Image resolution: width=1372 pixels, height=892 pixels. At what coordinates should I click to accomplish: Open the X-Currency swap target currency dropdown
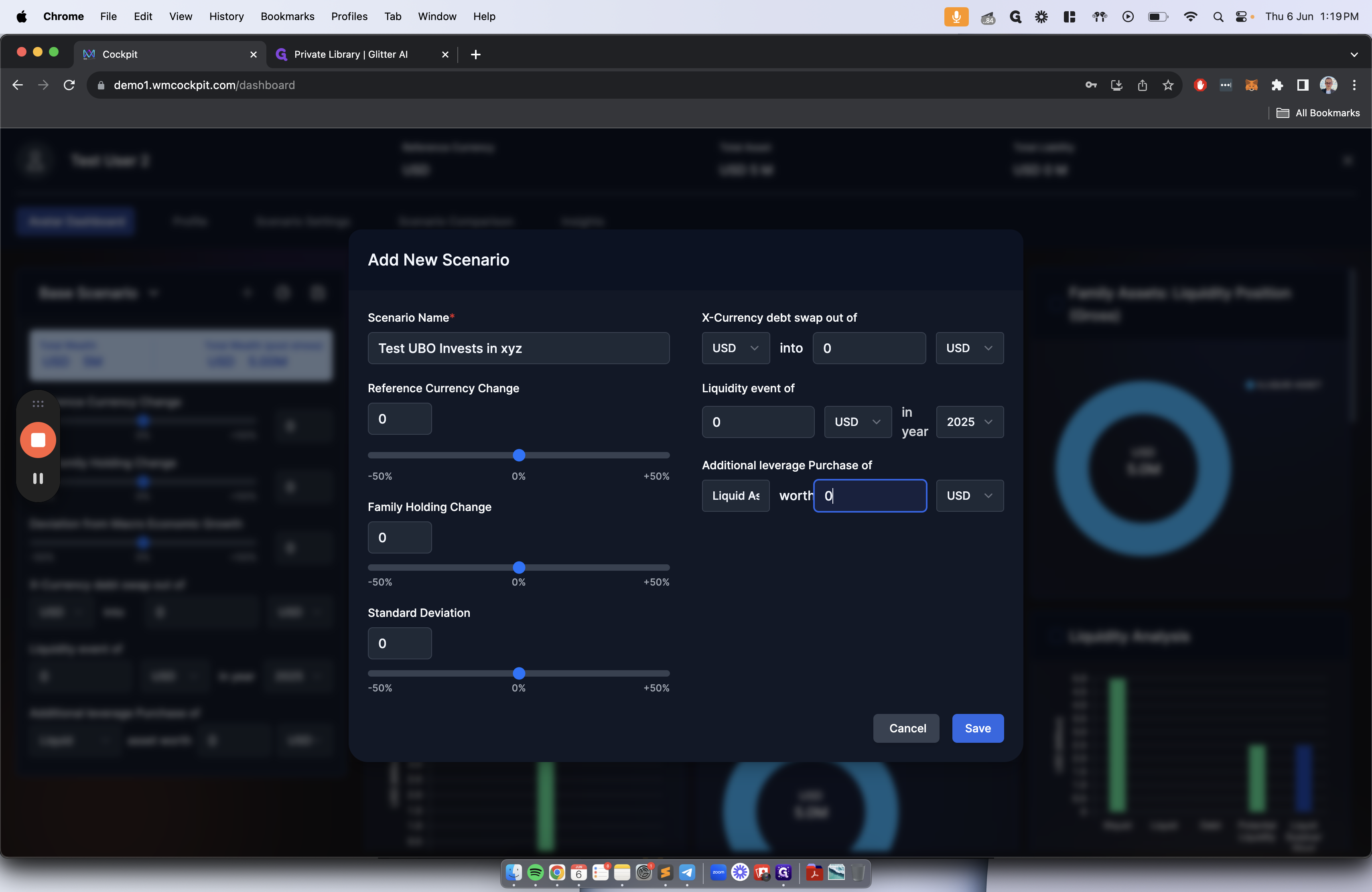tap(970, 348)
